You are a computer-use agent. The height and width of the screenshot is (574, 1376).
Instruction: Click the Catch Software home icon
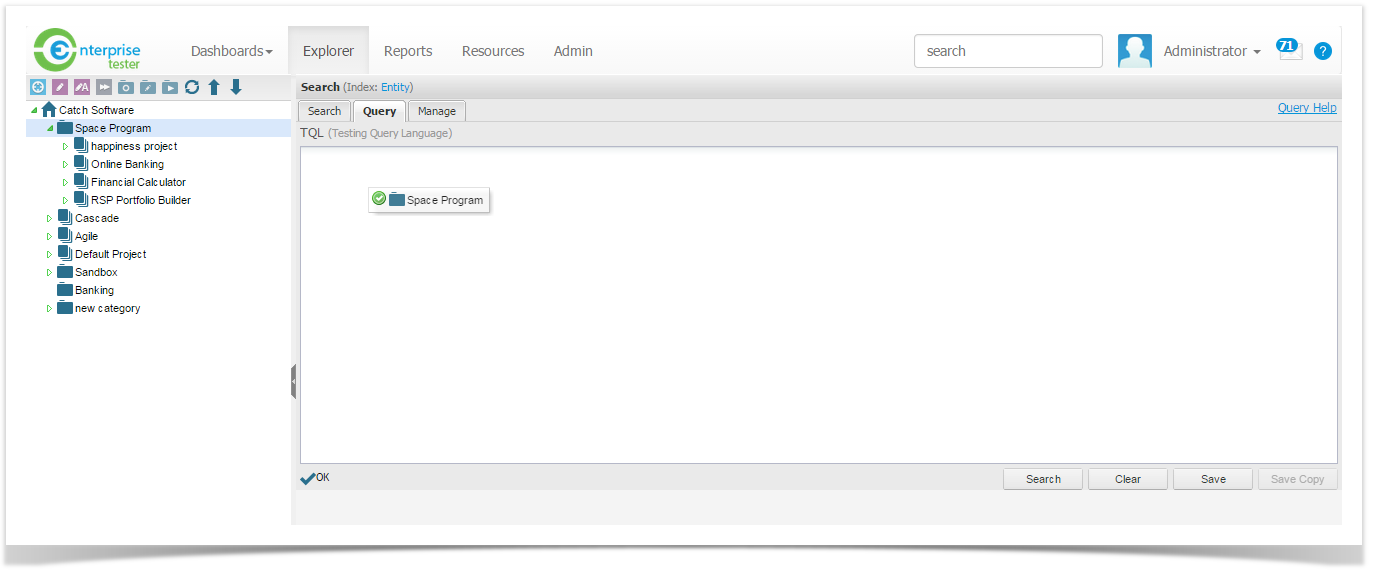click(x=49, y=110)
